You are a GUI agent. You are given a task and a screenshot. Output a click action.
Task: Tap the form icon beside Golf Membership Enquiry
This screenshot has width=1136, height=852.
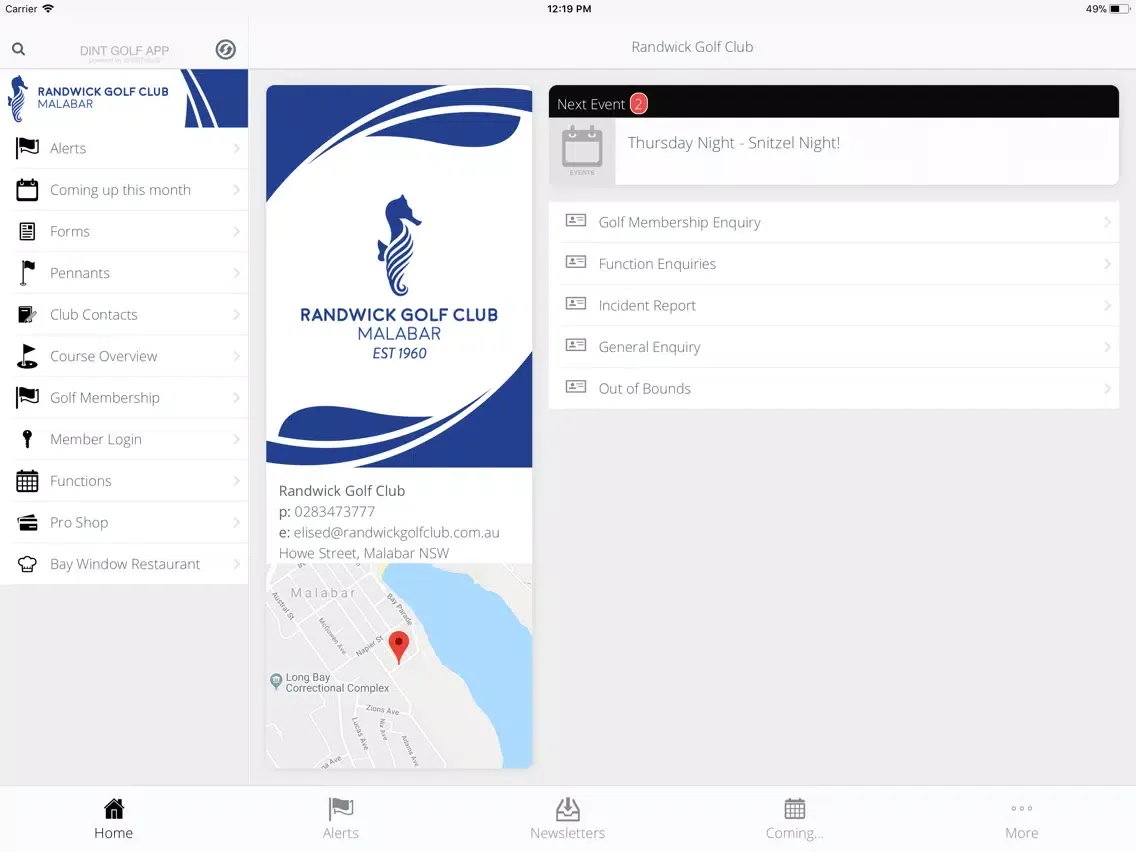576,220
